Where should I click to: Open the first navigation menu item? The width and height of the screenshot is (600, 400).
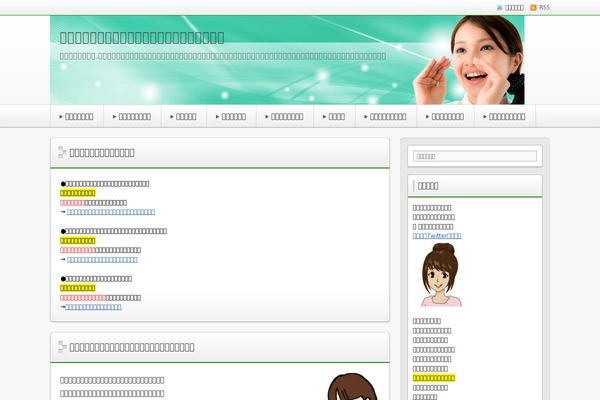point(77,116)
